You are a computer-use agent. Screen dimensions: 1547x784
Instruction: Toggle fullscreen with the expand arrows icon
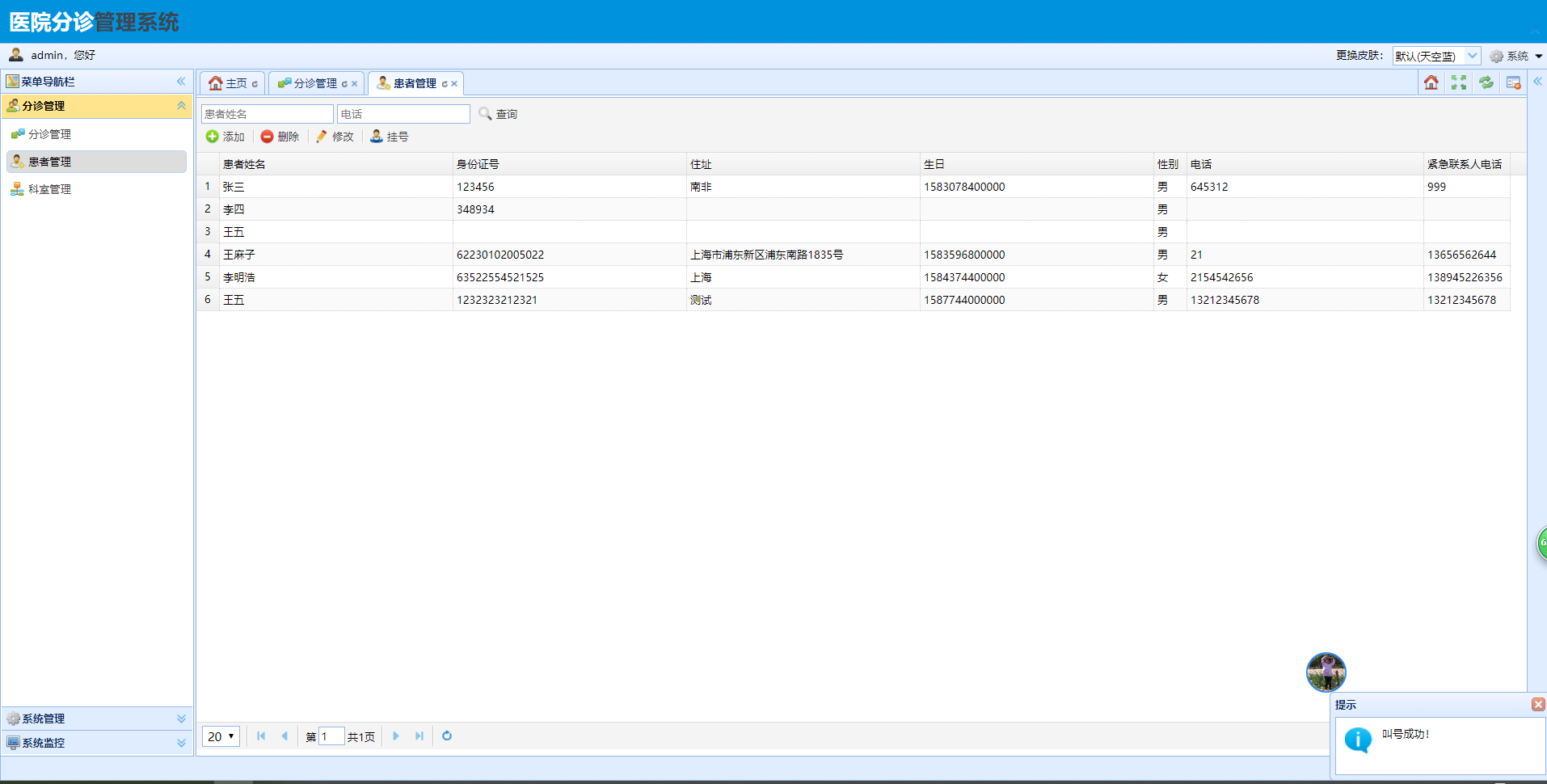click(x=1458, y=82)
